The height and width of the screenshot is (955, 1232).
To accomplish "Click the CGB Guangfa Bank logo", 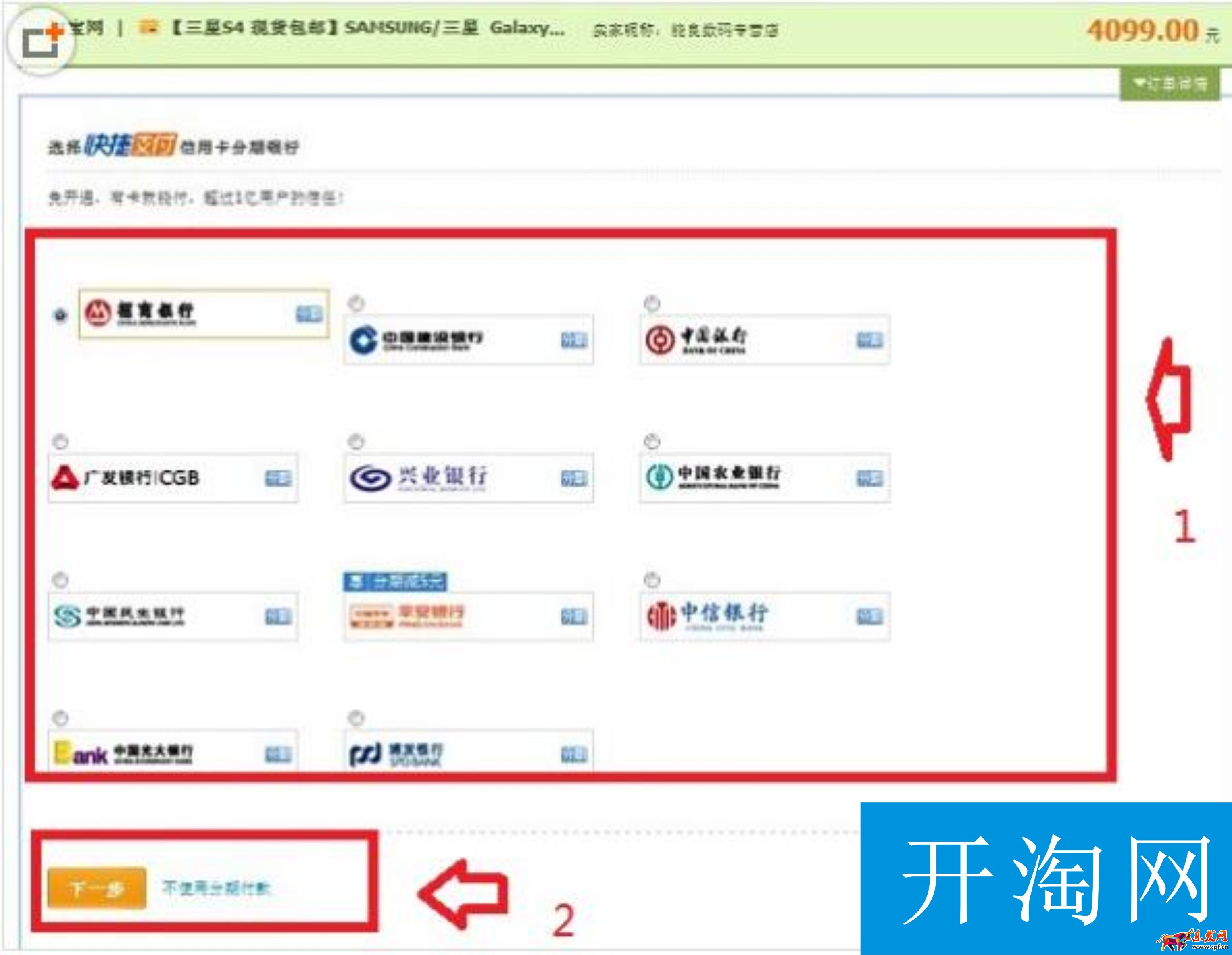I will tap(126, 478).
